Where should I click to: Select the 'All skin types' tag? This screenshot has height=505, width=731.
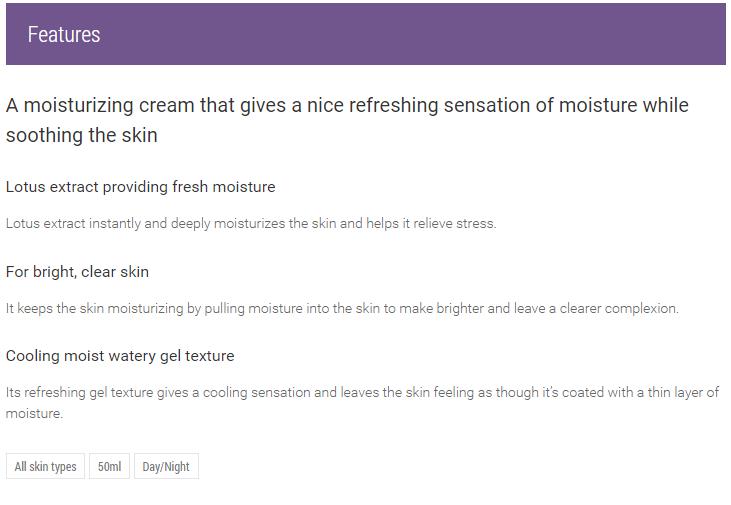pyautogui.click(x=45, y=467)
